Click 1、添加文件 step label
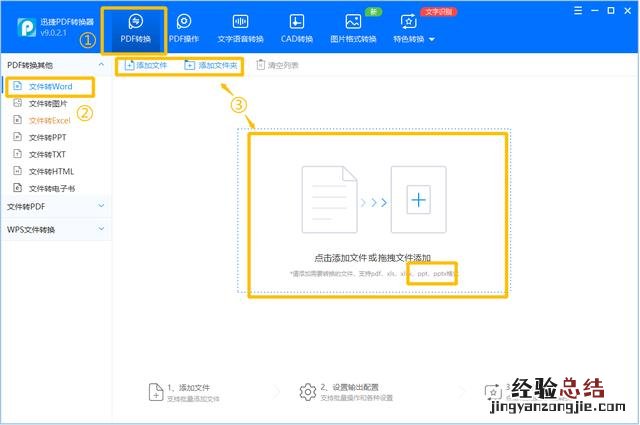Image resolution: width=640 pixels, height=425 pixels. pyautogui.click(x=189, y=387)
